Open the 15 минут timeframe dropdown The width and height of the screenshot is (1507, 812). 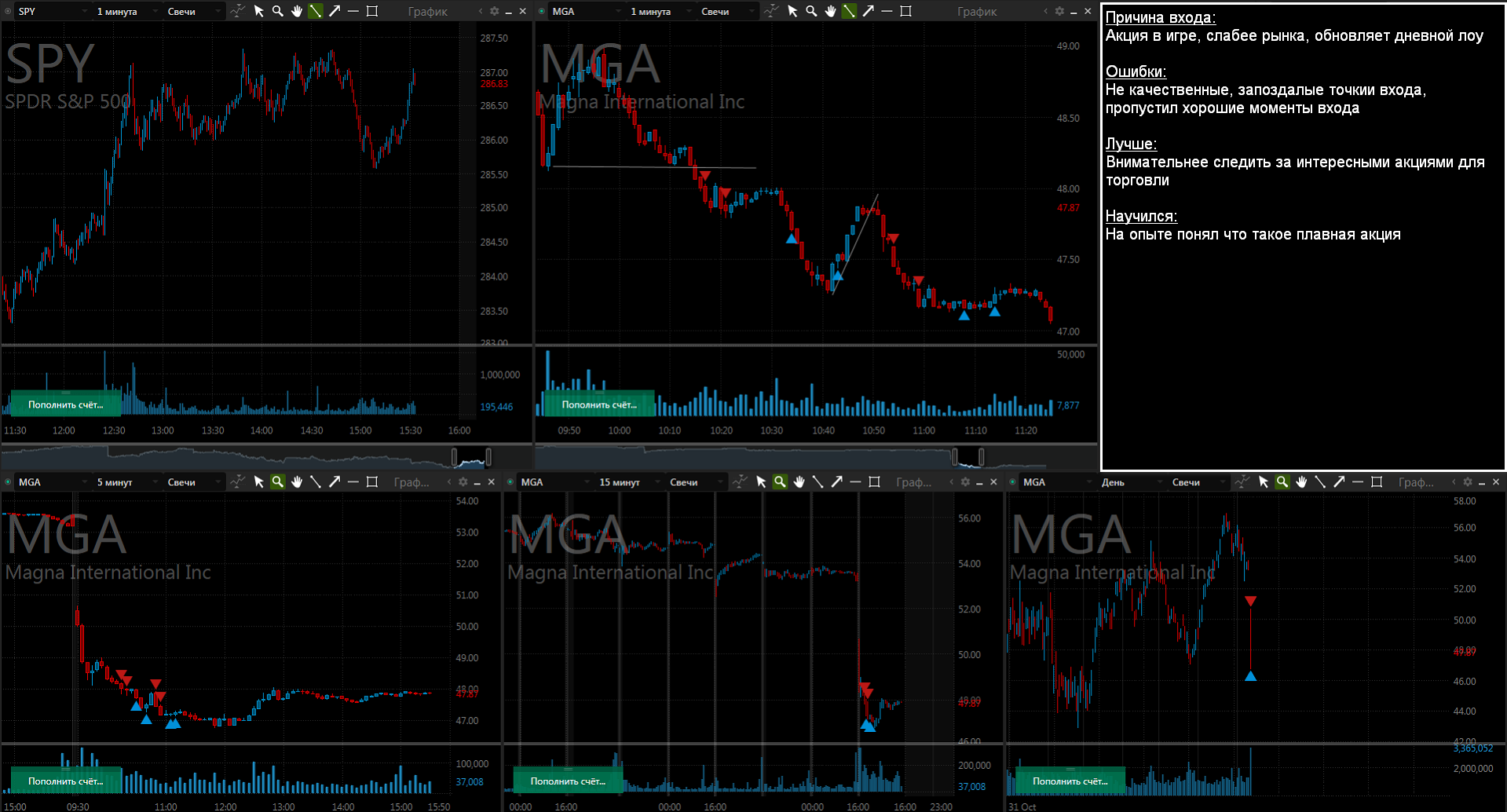click(x=630, y=481)
